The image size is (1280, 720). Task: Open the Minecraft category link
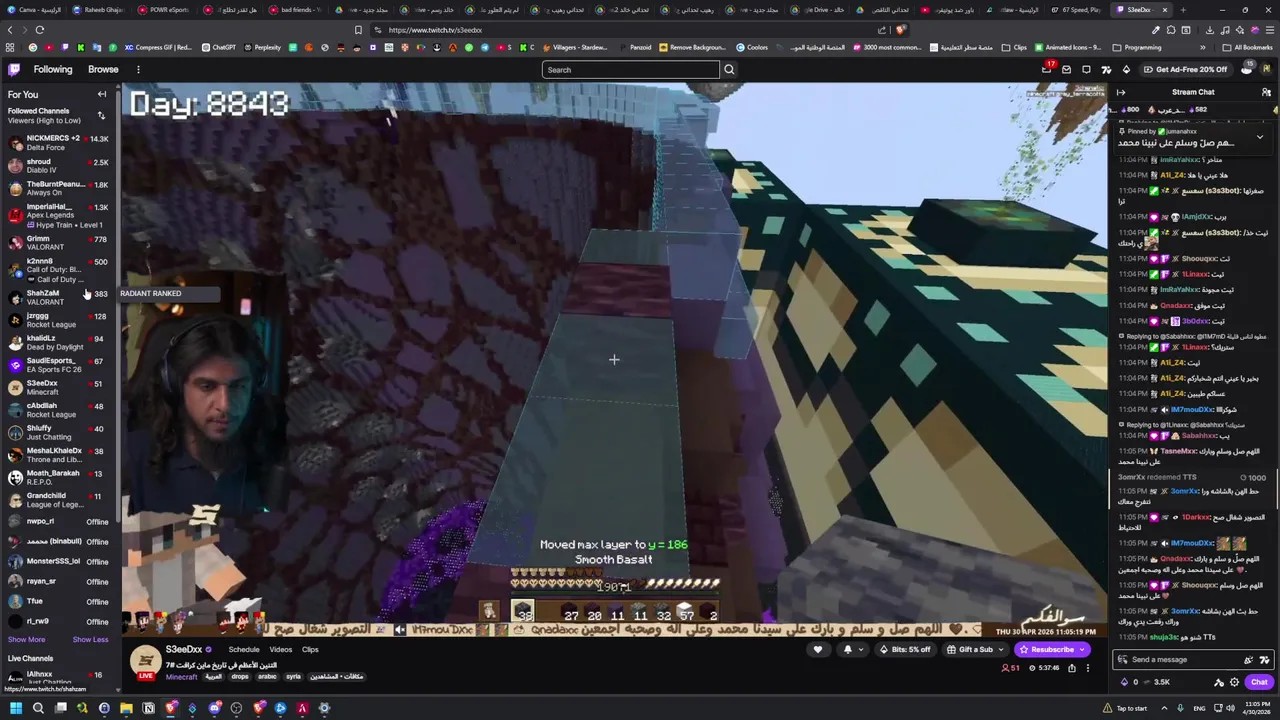click(x=181, y=677)
